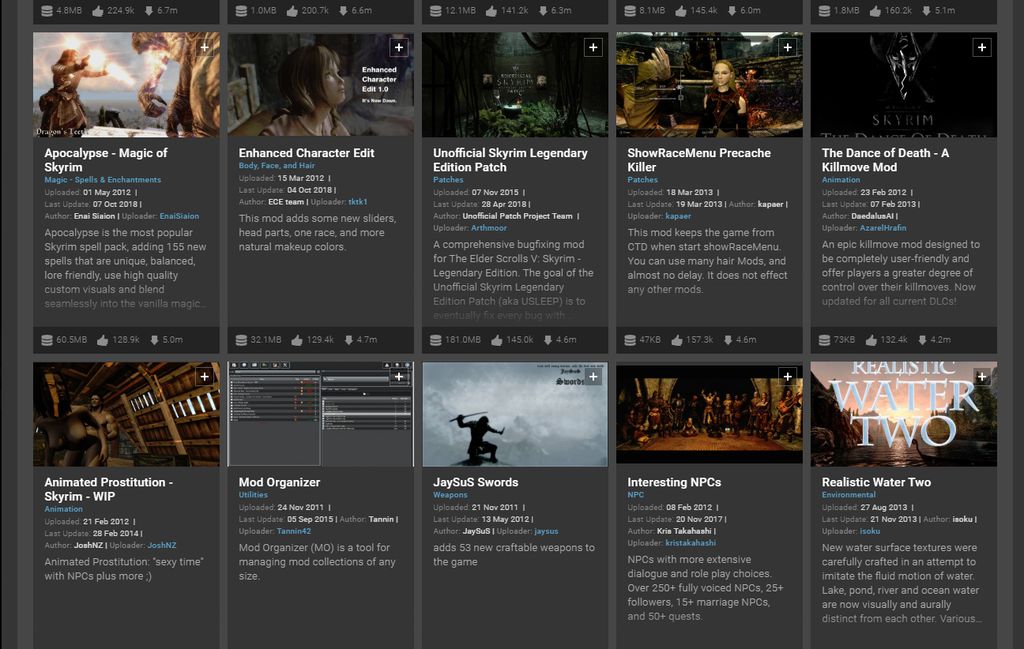Click the file size stack icon under Mod Organizer
Image resolution: width=1024 pixels, height=649 pixels.
point(240,645)
